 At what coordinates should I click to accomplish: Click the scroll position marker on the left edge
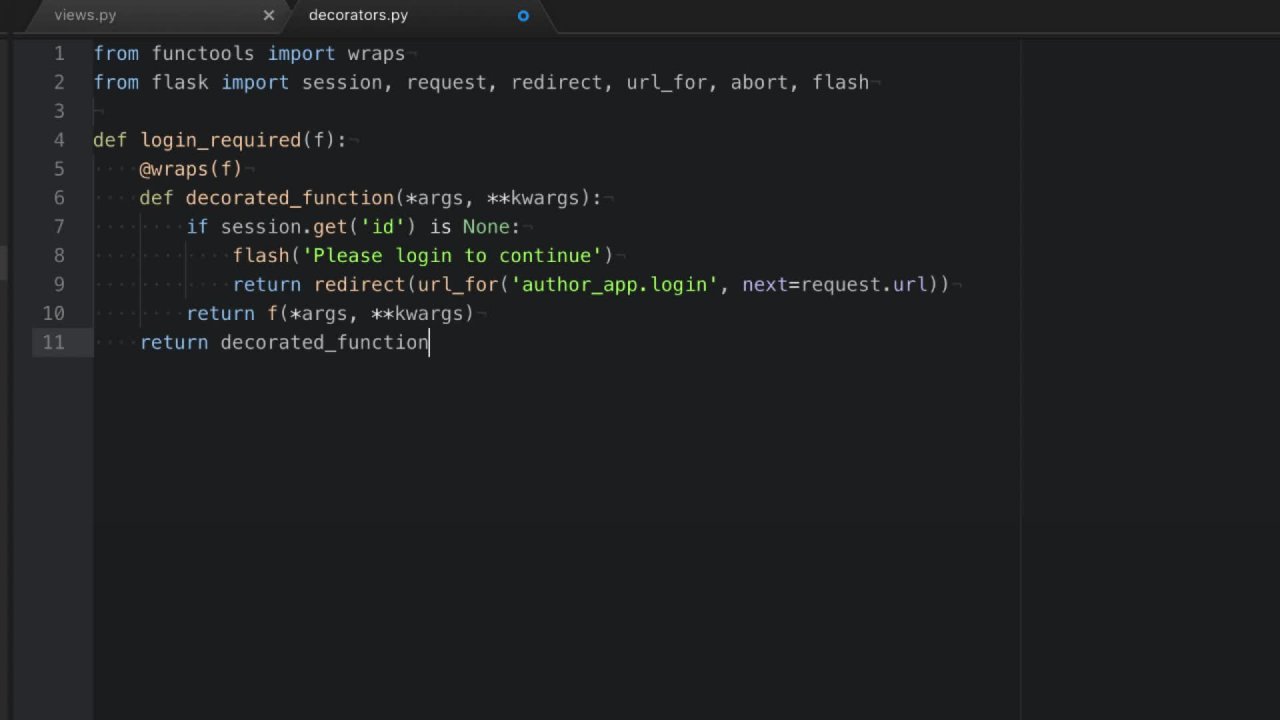(x=6, y=265)
